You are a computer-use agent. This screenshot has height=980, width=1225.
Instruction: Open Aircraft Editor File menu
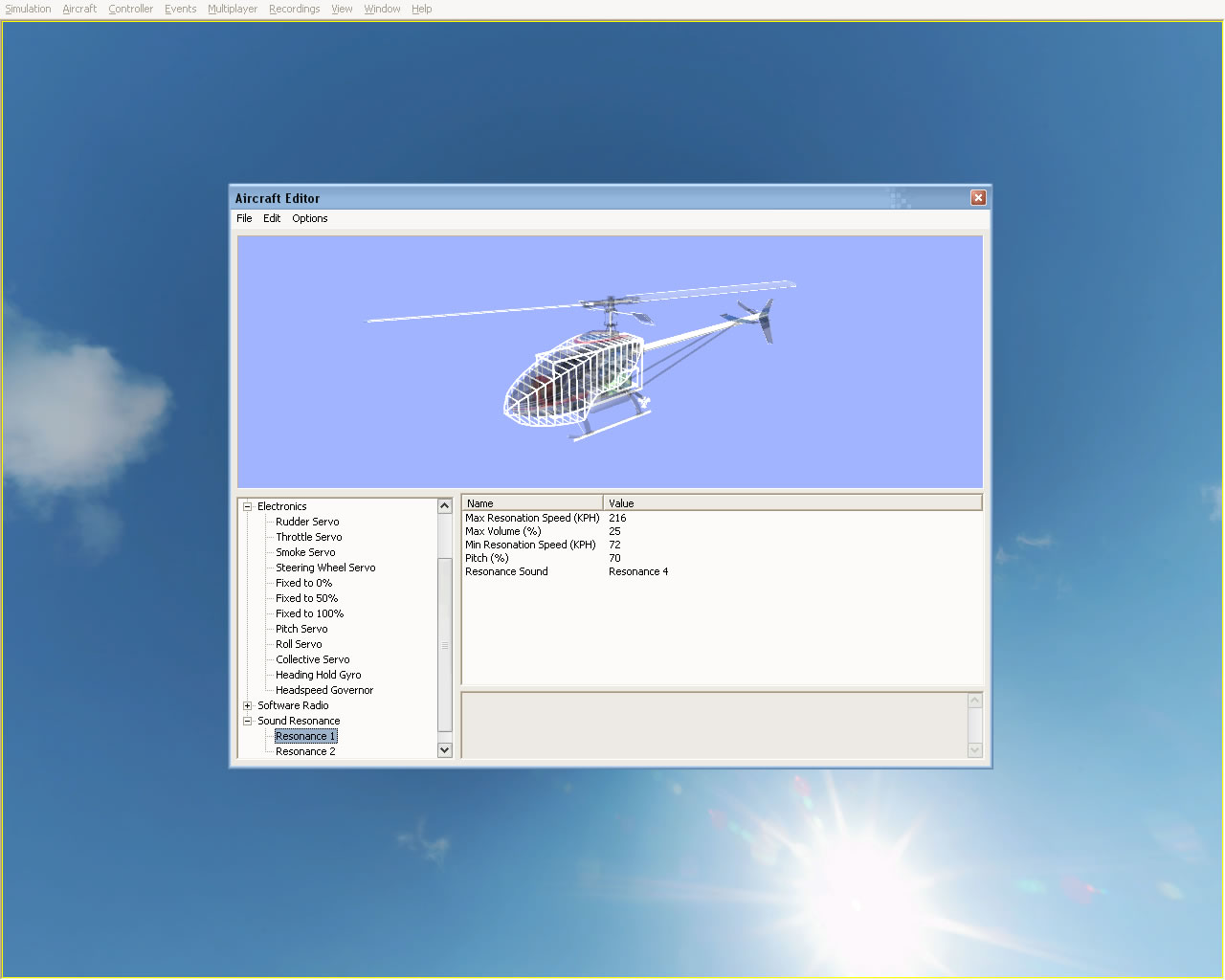click(244, 218)
